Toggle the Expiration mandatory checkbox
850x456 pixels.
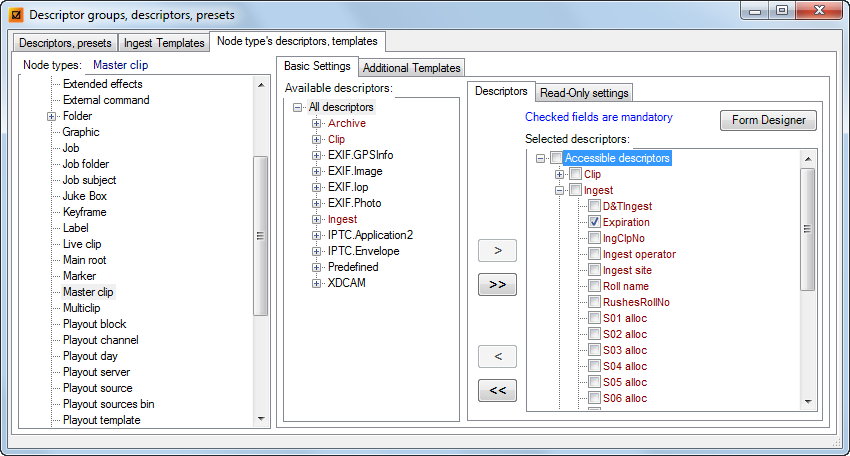click(595, 222)
